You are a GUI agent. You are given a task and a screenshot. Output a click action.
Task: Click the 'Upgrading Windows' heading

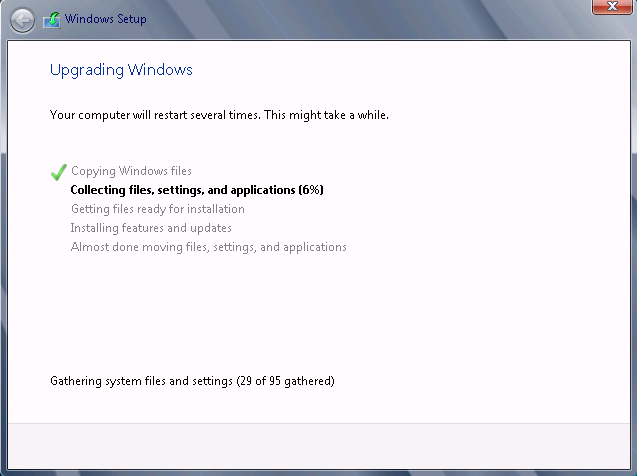pos(121,70)
